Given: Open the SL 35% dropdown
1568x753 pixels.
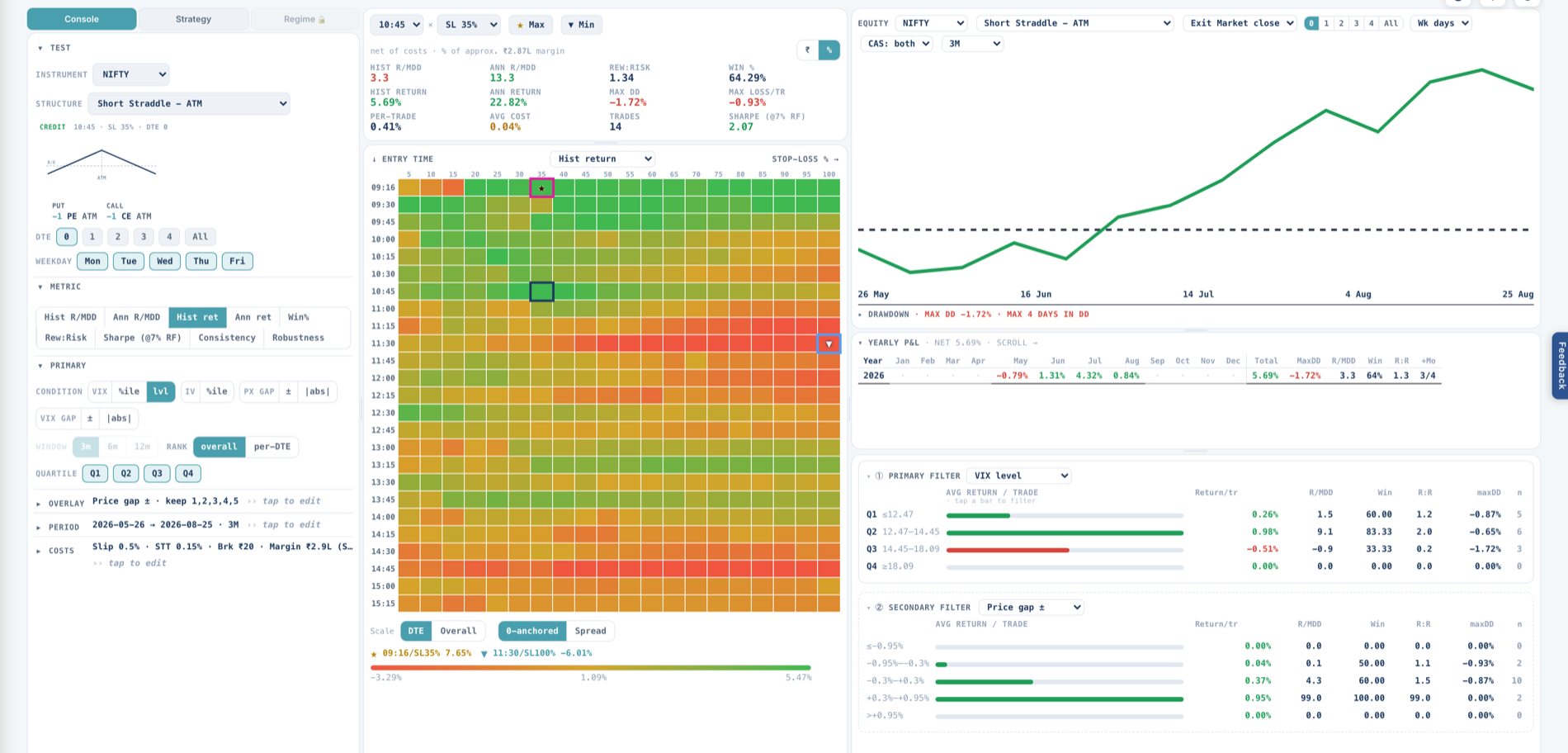Looking at the screenshot, I should click(469, 25).
